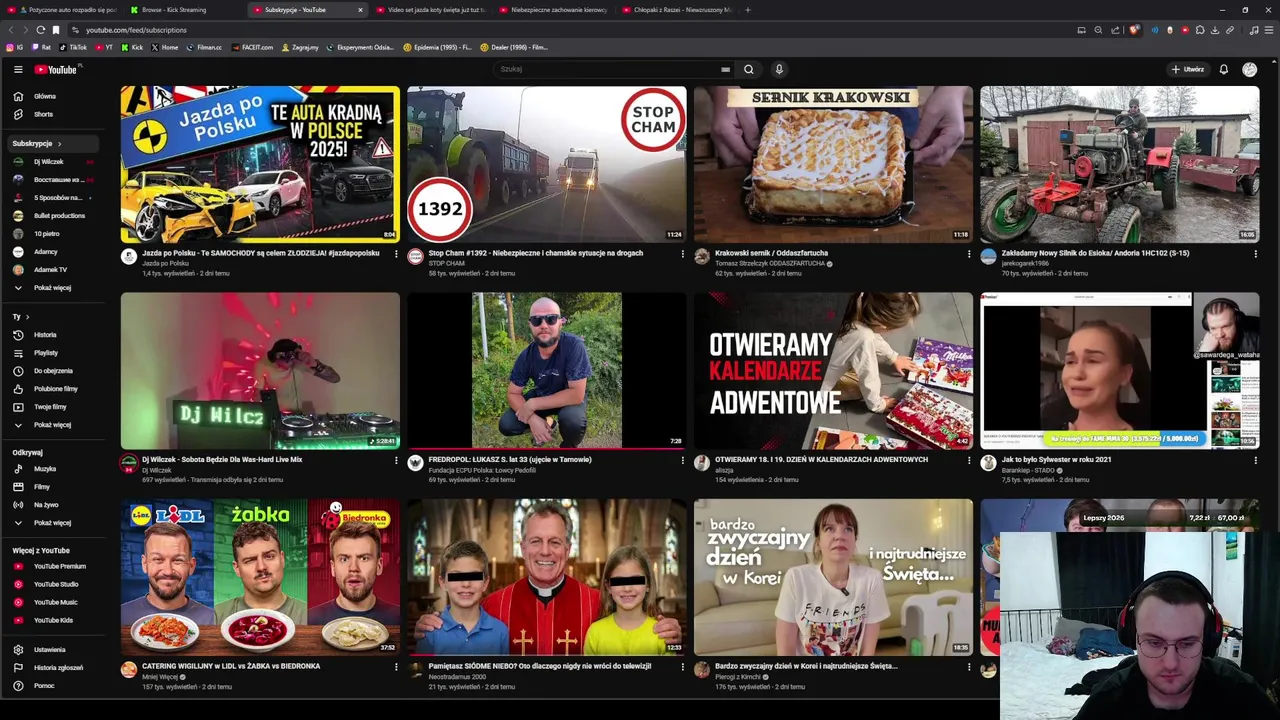Open the YouTube hamburger menu

coord(18,69)
